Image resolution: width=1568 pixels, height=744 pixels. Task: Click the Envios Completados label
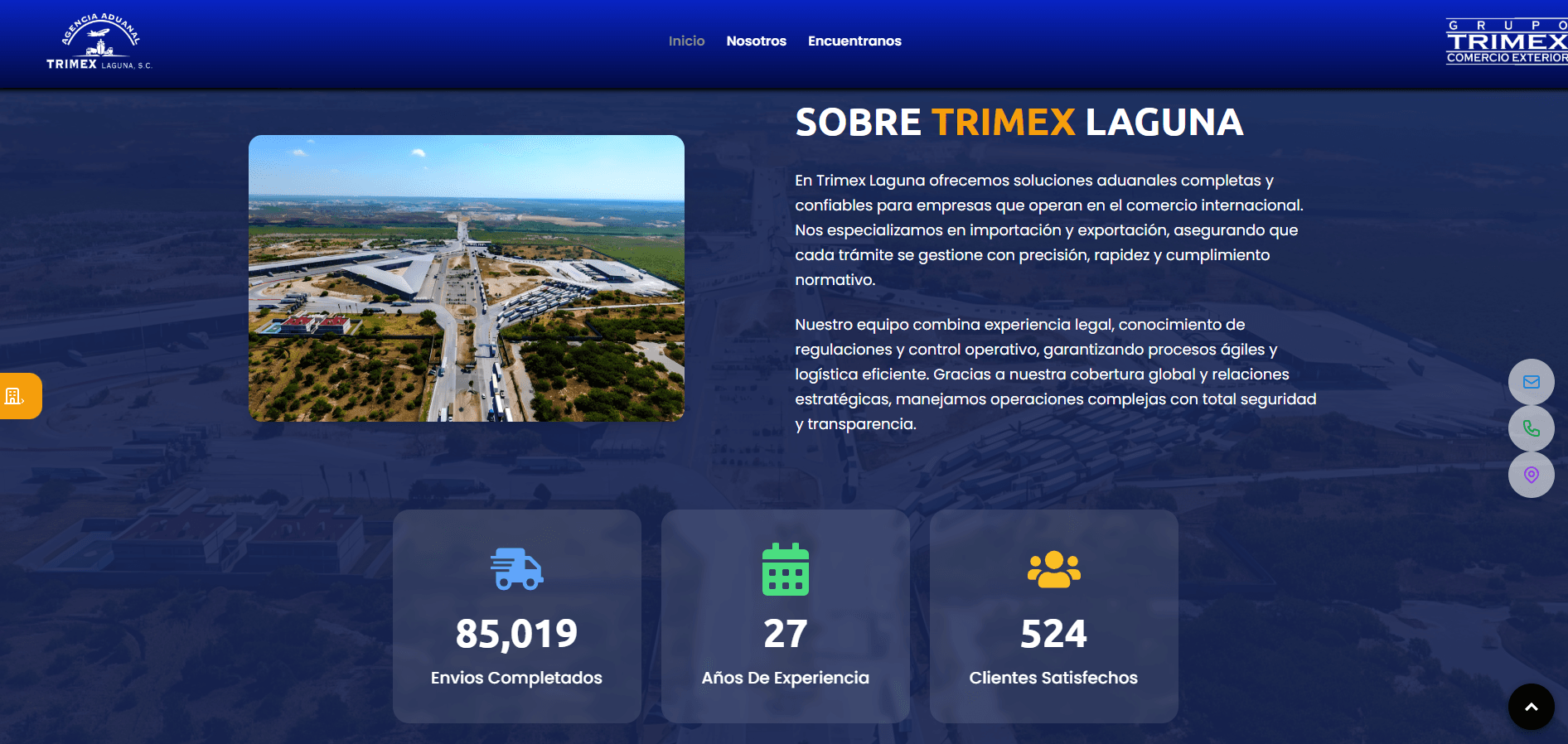click(516, 678)
